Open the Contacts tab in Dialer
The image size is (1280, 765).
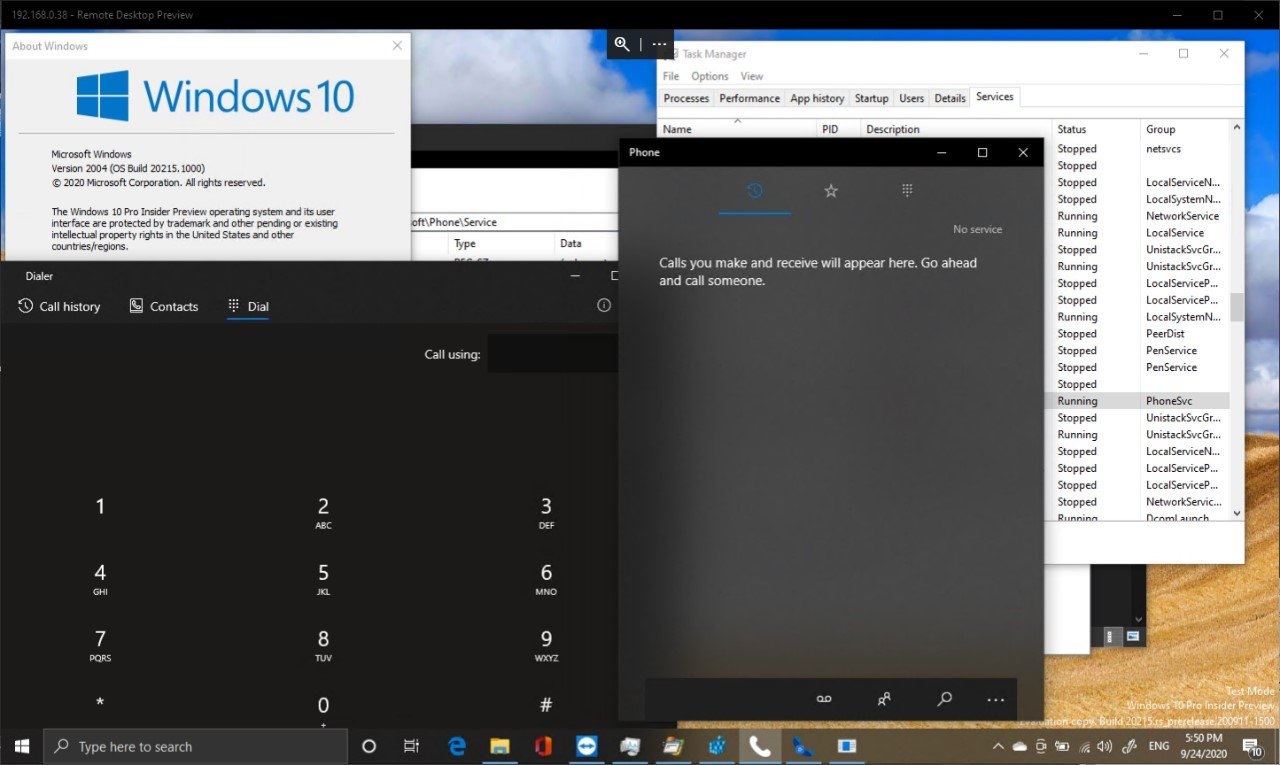[164, 306]
